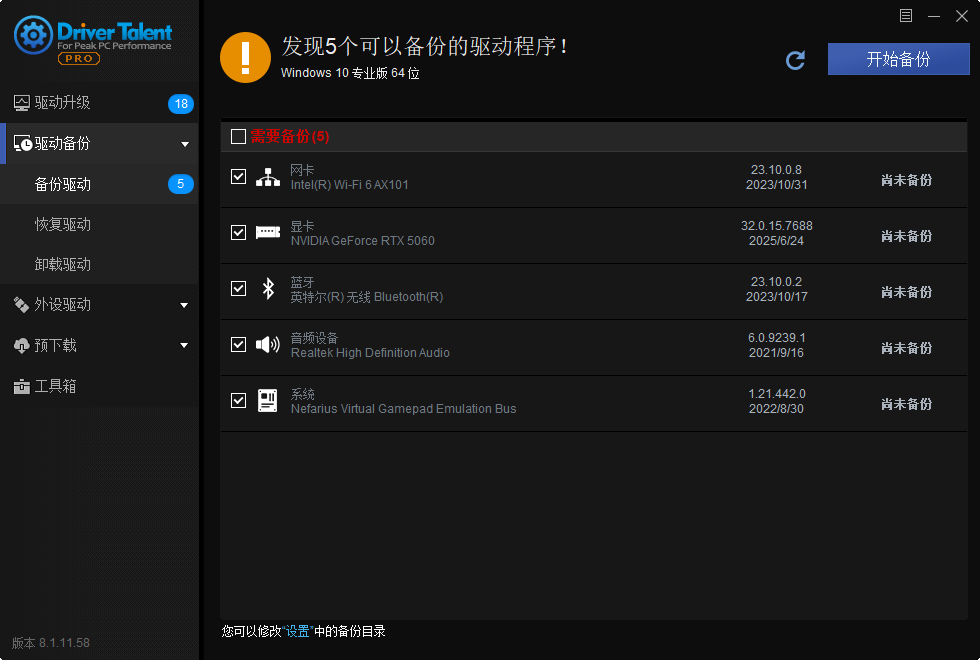Expand the 预下载 sidebar arrow

(x=185, y=346)
